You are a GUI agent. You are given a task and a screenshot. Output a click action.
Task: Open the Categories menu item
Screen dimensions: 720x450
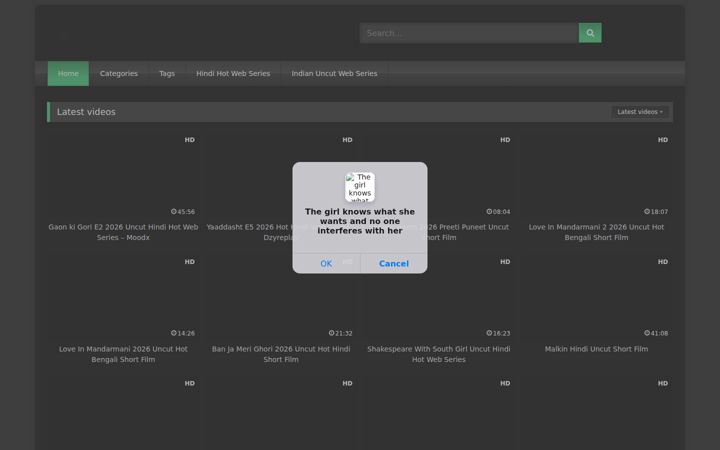[x=118, y=73]
